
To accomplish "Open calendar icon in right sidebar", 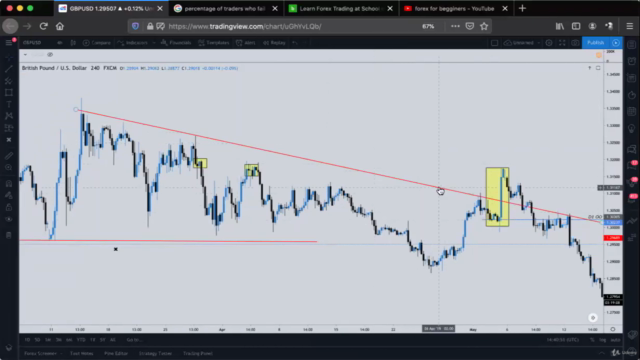I will [x=632, y=112].
